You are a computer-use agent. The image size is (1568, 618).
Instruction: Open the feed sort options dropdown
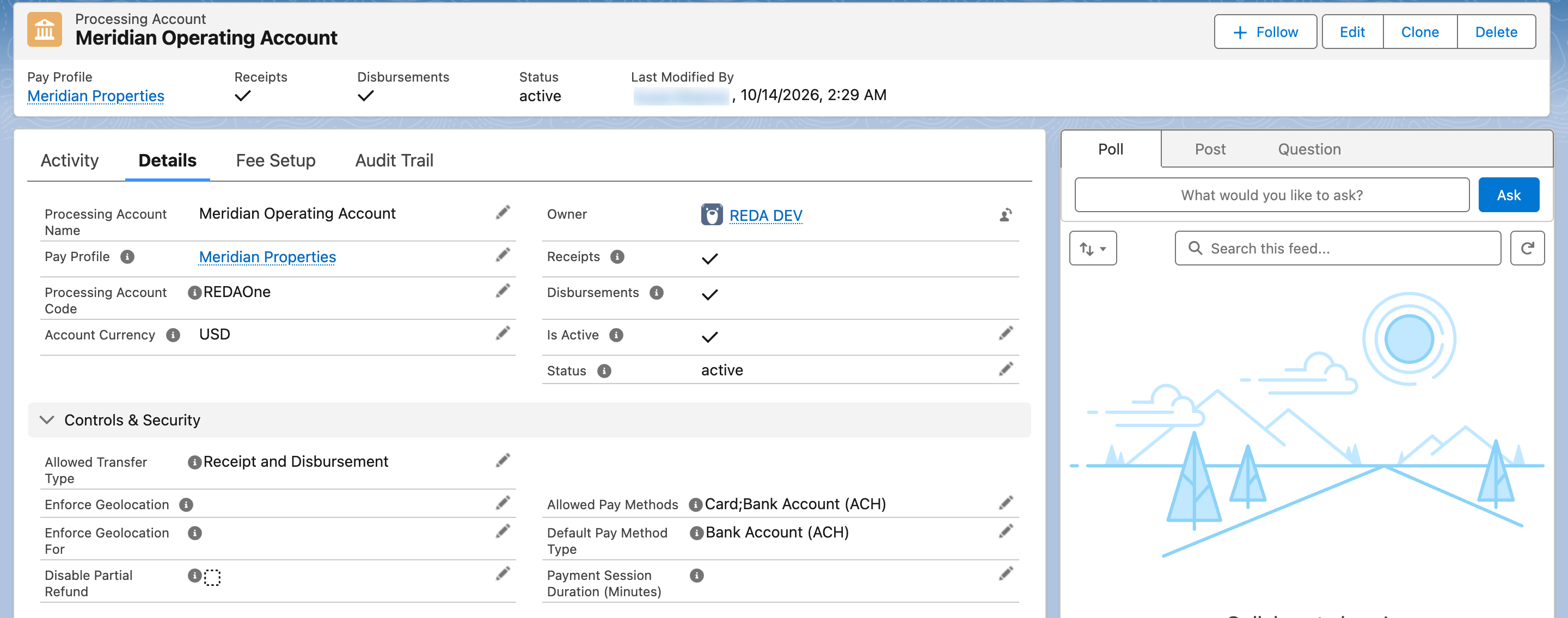1093,248
